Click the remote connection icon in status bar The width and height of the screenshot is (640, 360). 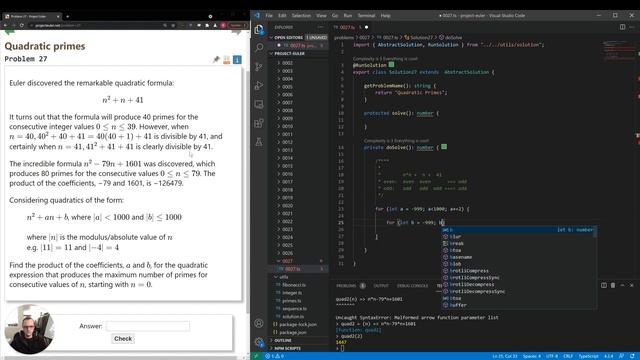click(x=256, y=356)
